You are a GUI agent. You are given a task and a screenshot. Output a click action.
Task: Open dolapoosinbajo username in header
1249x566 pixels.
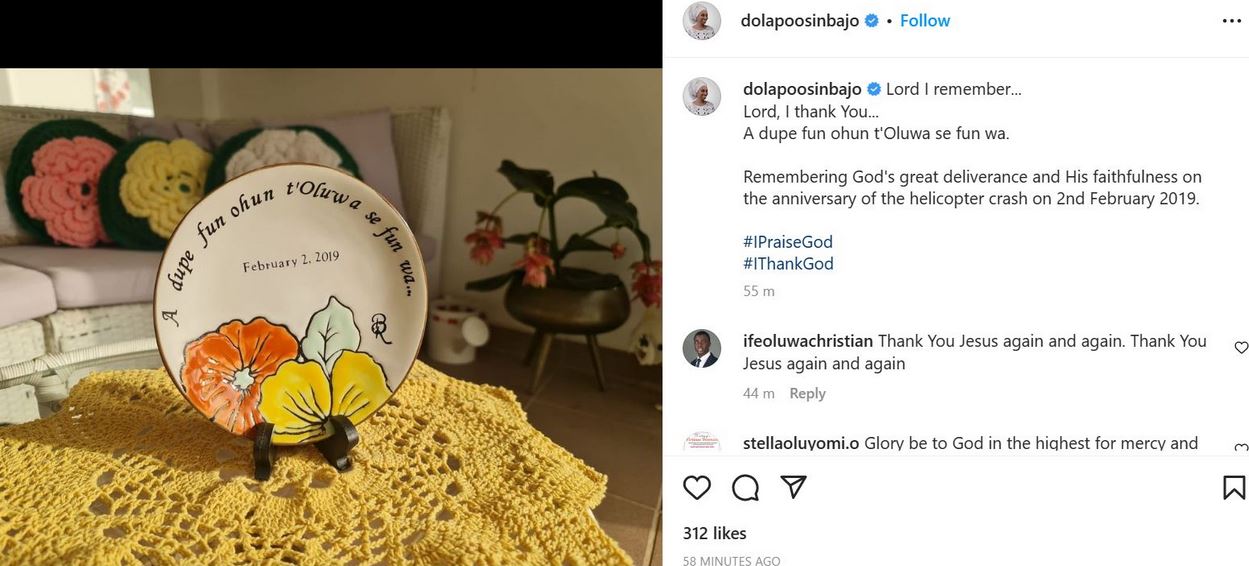point(800,21)
